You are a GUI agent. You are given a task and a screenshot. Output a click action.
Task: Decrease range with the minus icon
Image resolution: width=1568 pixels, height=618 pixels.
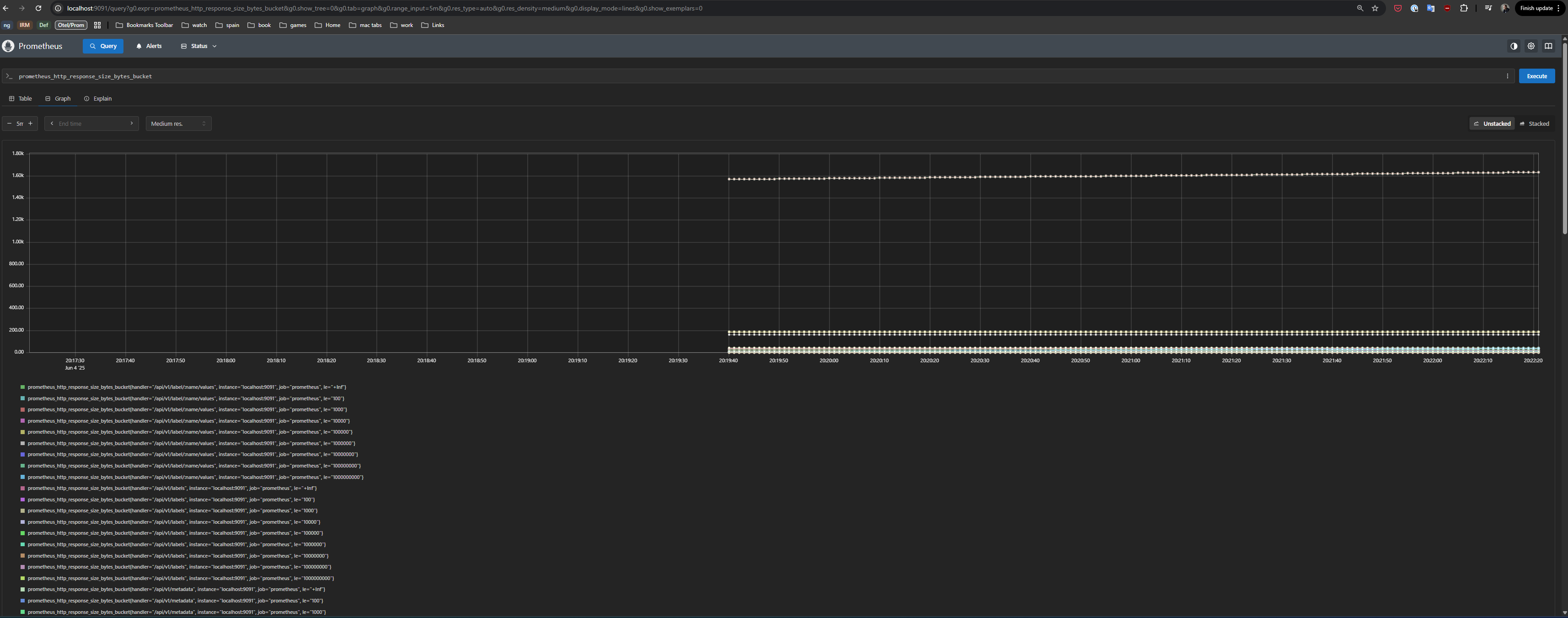click(x=9, y=124)
